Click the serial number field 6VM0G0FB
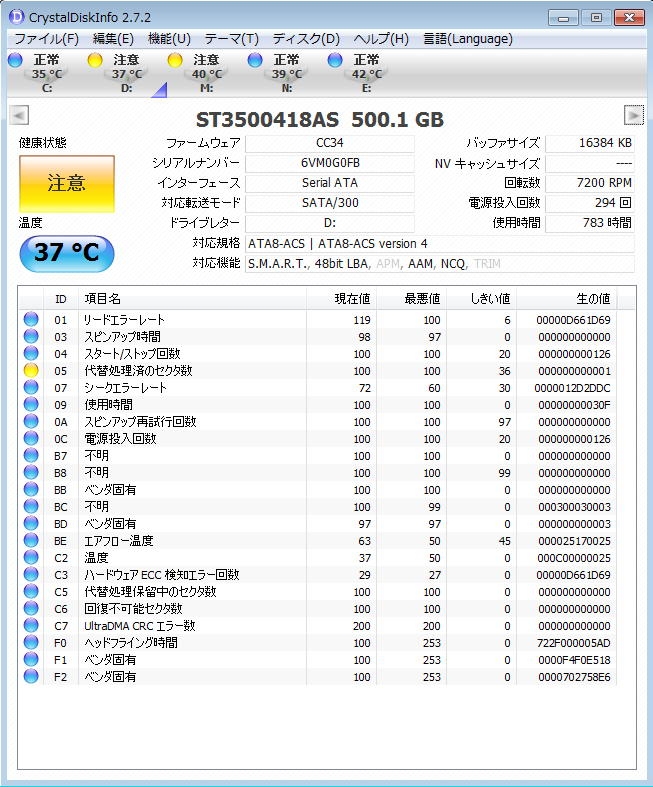 330,163
